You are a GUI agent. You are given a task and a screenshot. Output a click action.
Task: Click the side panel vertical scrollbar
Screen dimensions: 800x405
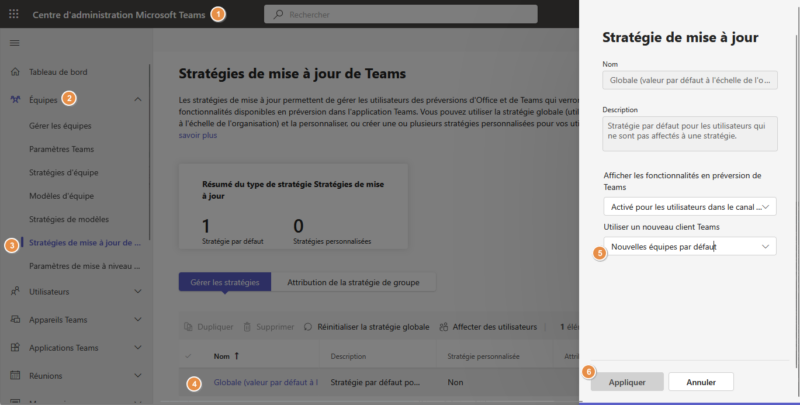tap(797, 199)
